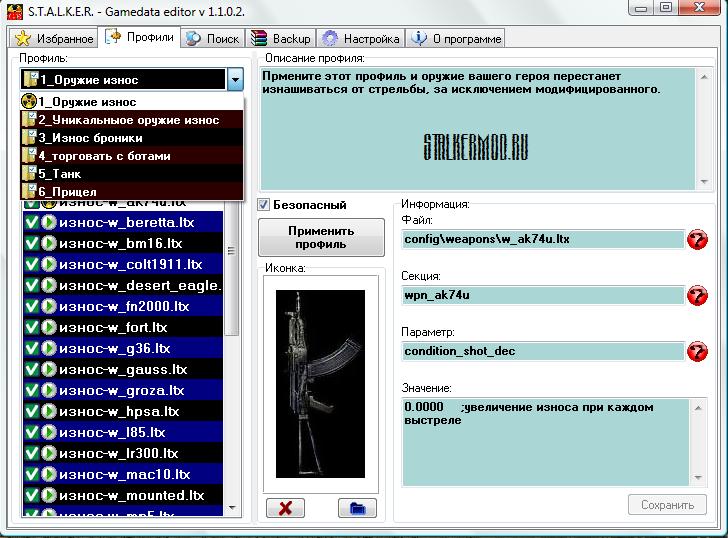The height and width of the screenshot is (538, 728).
Task: Click the Значение text area
Action: coord(546,442)
